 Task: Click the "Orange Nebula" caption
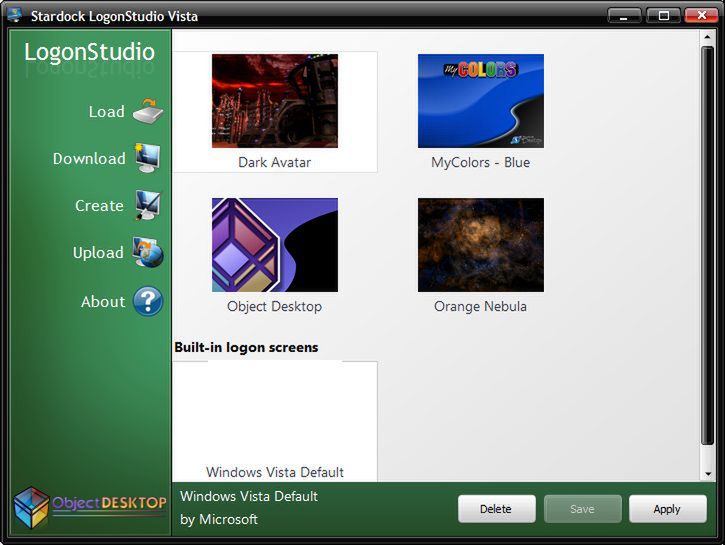pos(480,306)
